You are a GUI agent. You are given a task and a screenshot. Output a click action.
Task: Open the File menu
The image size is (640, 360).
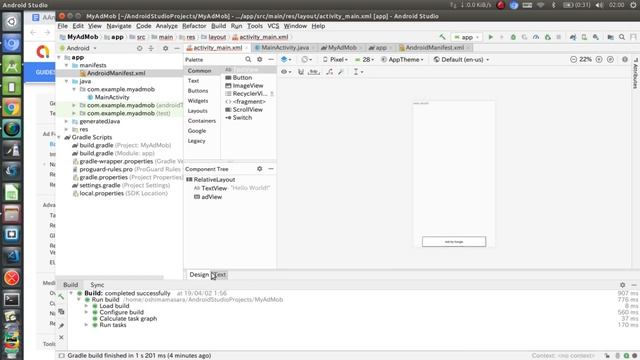click(62, 26)
